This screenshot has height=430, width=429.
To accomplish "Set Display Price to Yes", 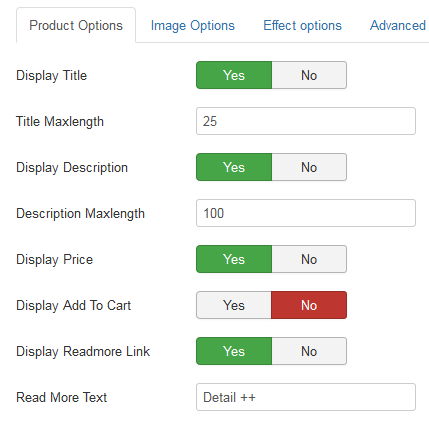I will (234, 259).
